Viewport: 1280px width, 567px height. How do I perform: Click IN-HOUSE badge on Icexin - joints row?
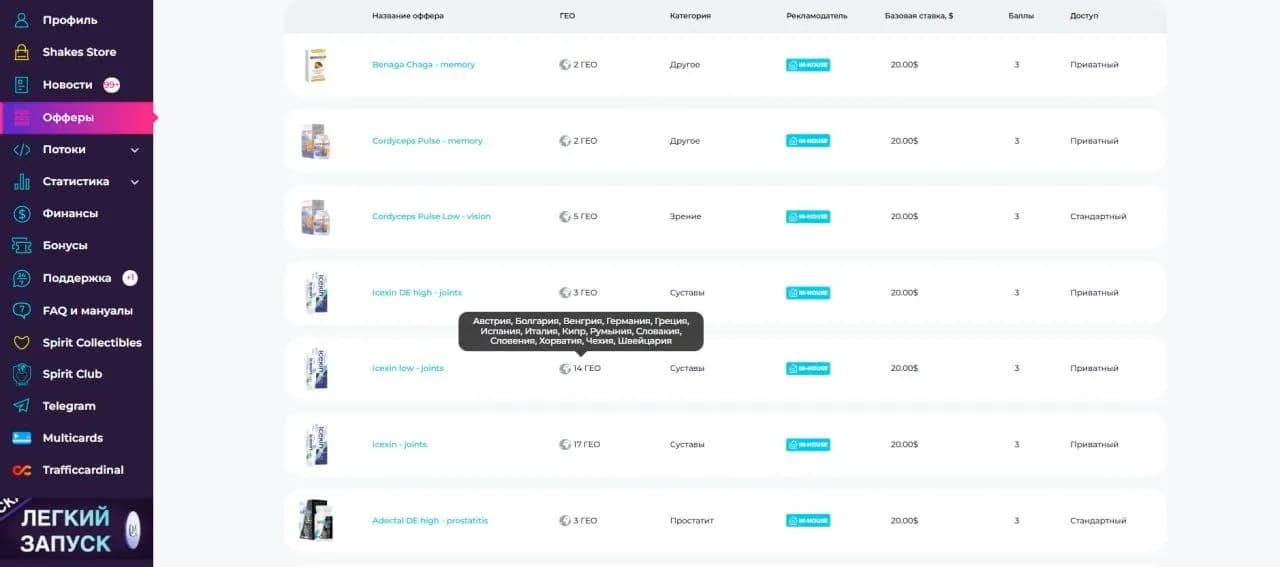coord(808,444)
